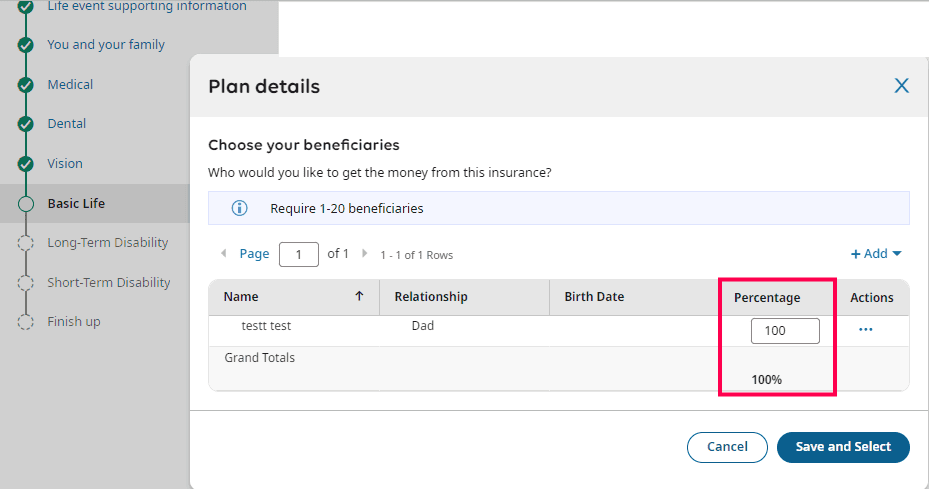The height and width of the screenshot is (489, 929).
Task: Click the Dental step checkmark icon
Action: [x=26, y=124]
